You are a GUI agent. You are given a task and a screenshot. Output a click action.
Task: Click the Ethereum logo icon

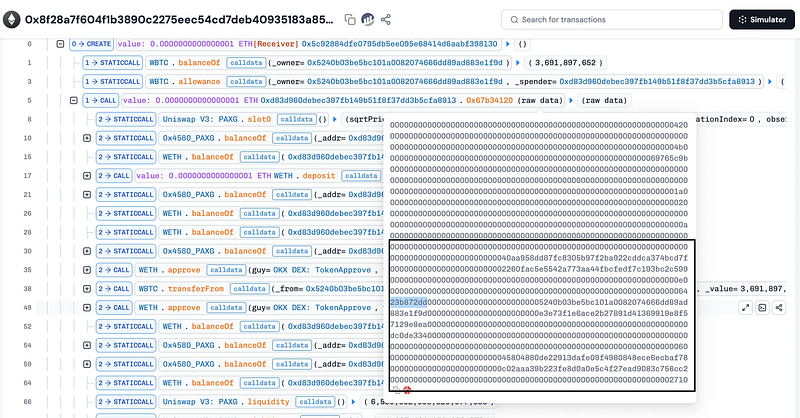[11, 19]
